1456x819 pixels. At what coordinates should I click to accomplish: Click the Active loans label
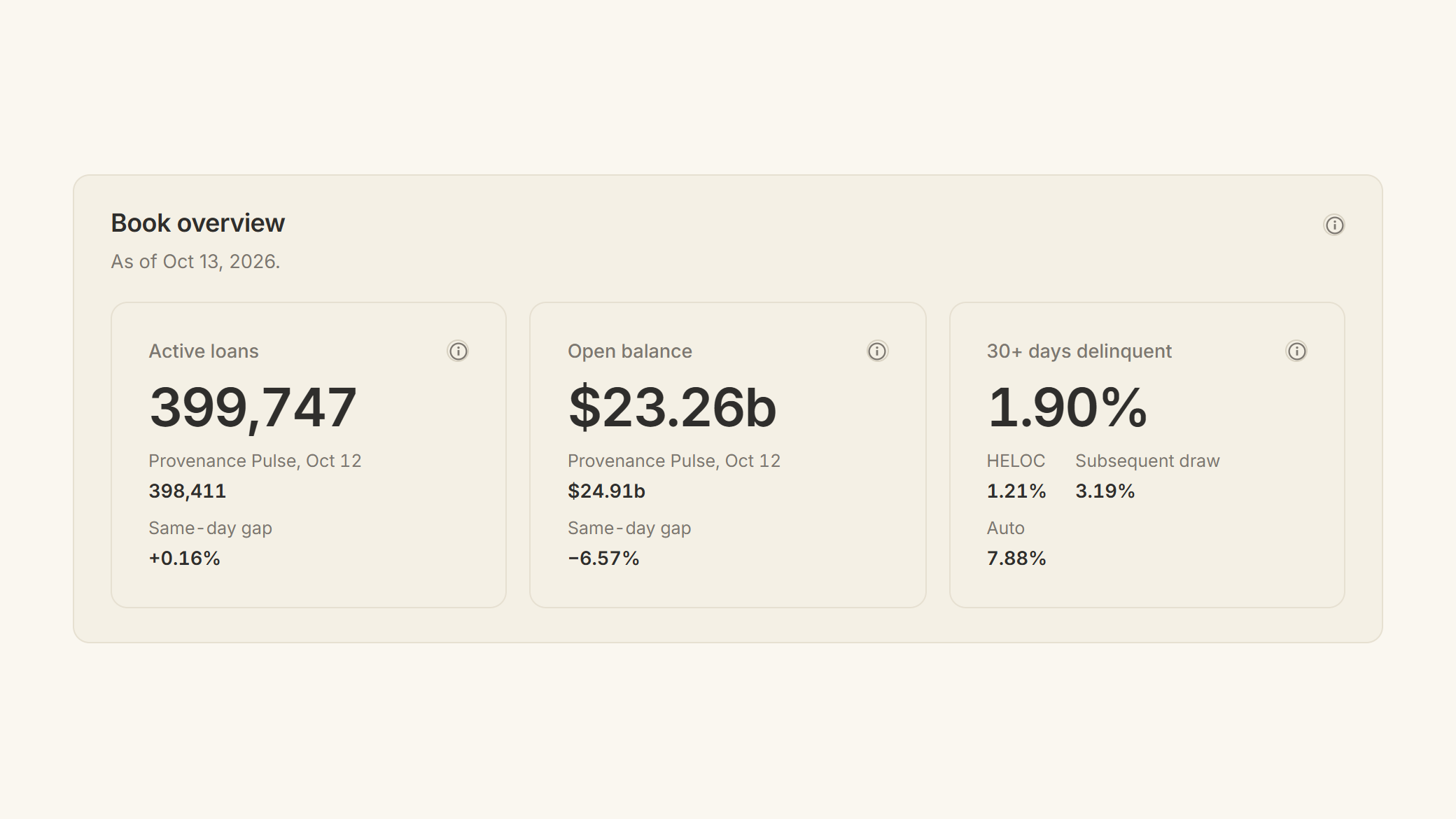point(203,351)
